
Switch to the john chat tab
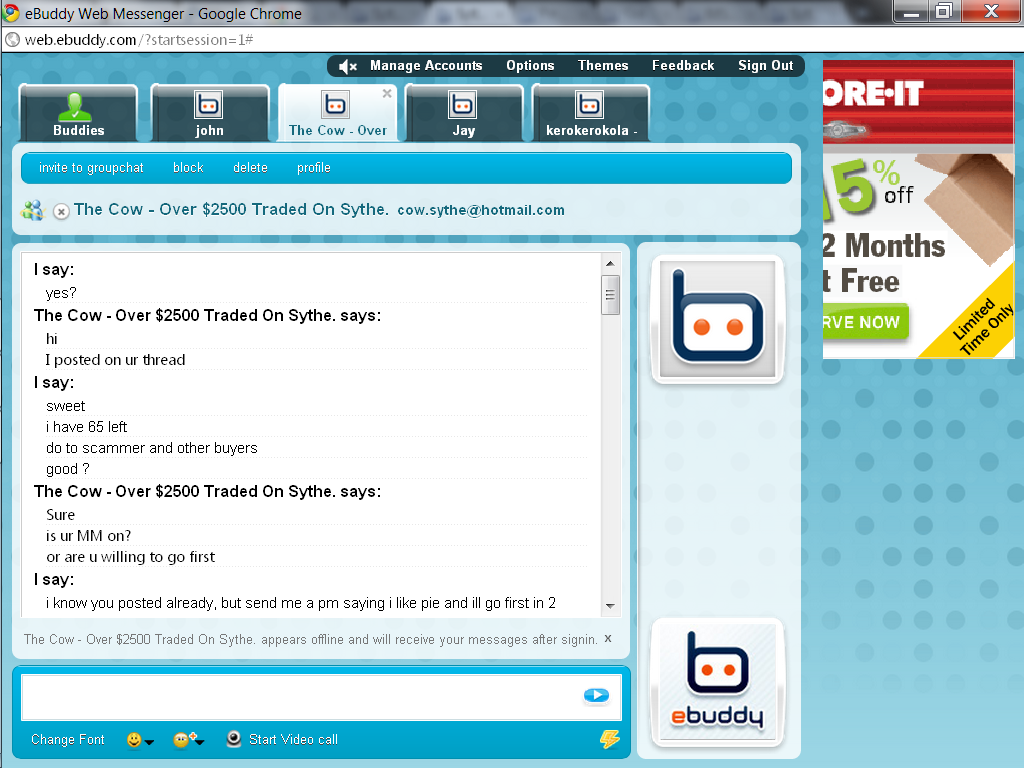pyautogui.click(x=209, y=113)
